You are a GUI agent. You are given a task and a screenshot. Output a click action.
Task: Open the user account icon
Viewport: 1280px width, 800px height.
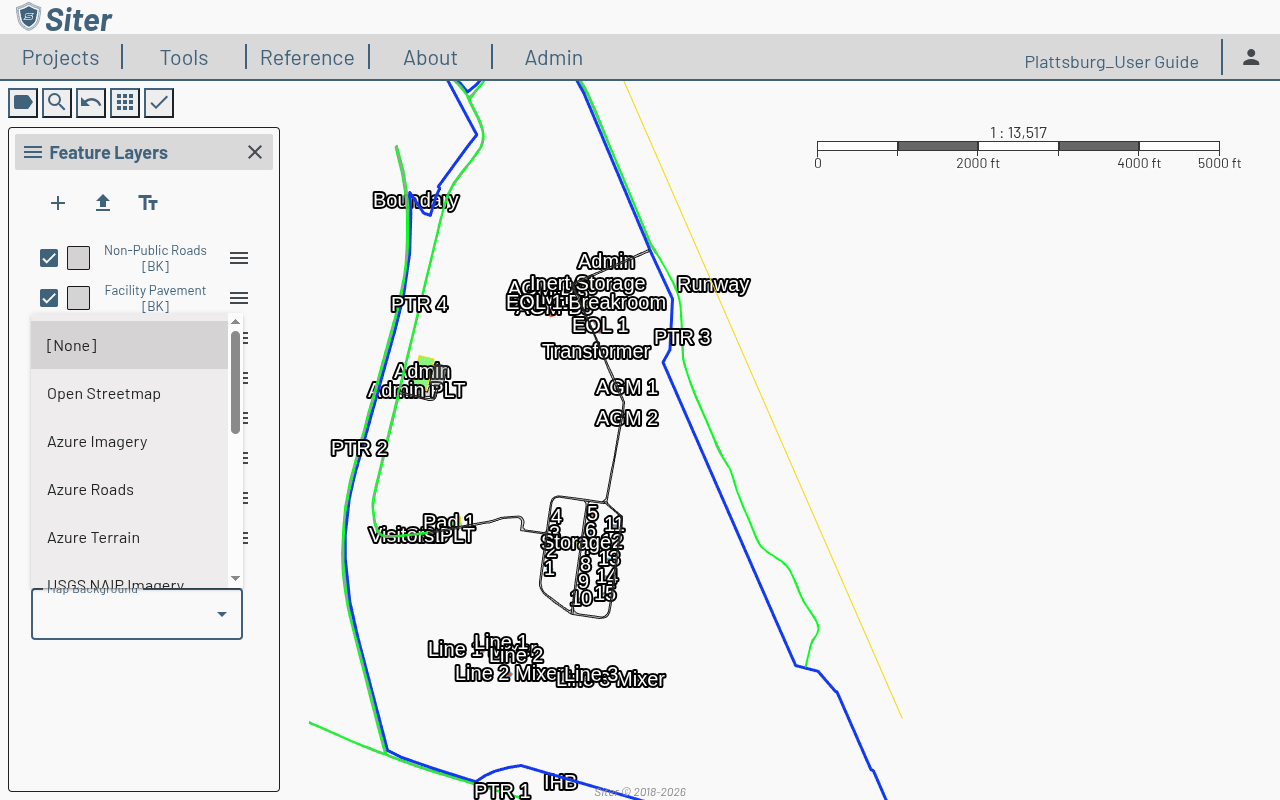coord(1251,57)
